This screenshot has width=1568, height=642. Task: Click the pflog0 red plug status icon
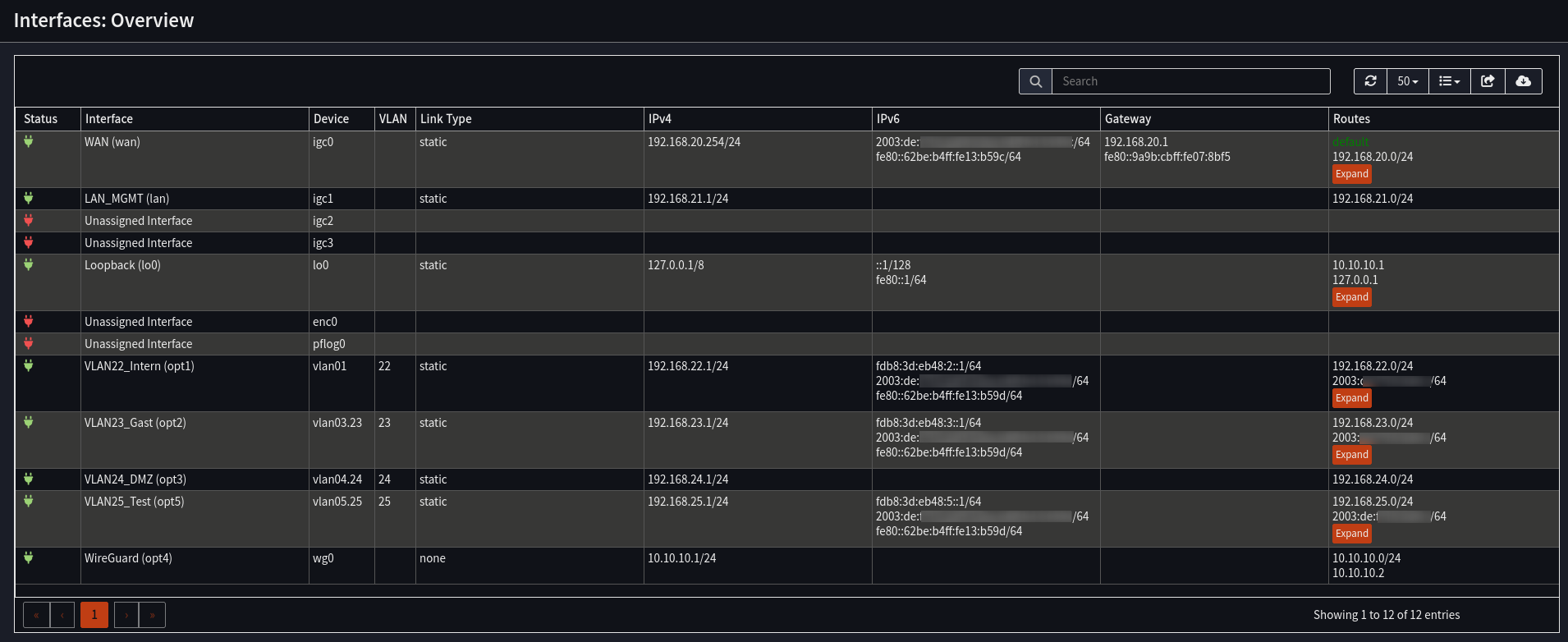(x=29, y=343)
